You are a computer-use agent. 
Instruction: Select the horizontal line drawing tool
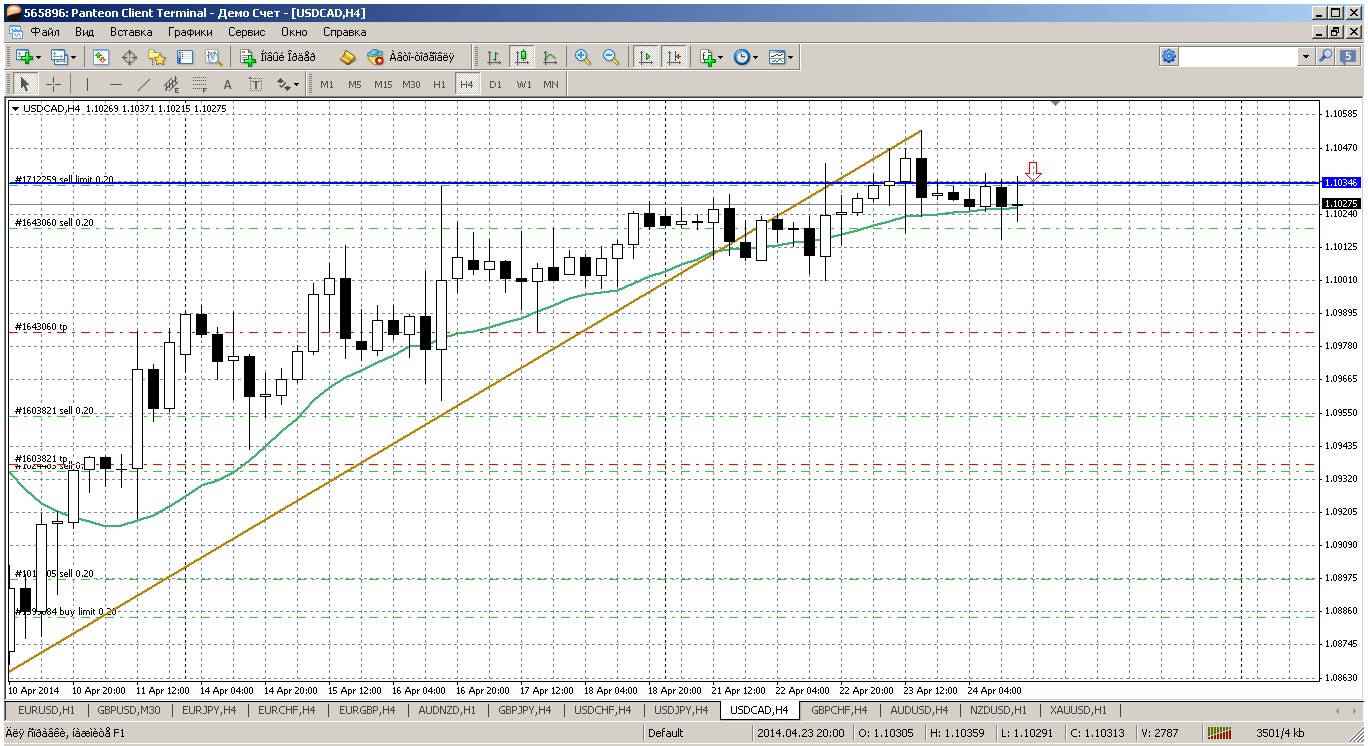pos(116,85)
